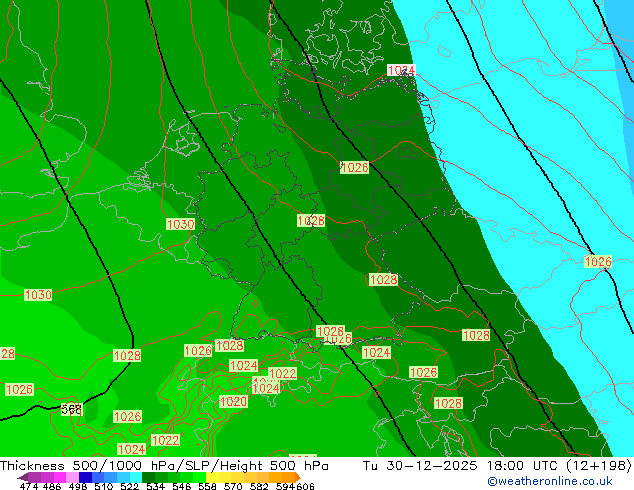This screenshot has width=634, height=490.
Task: Select the light pink legend swatch
Action: 72,477
